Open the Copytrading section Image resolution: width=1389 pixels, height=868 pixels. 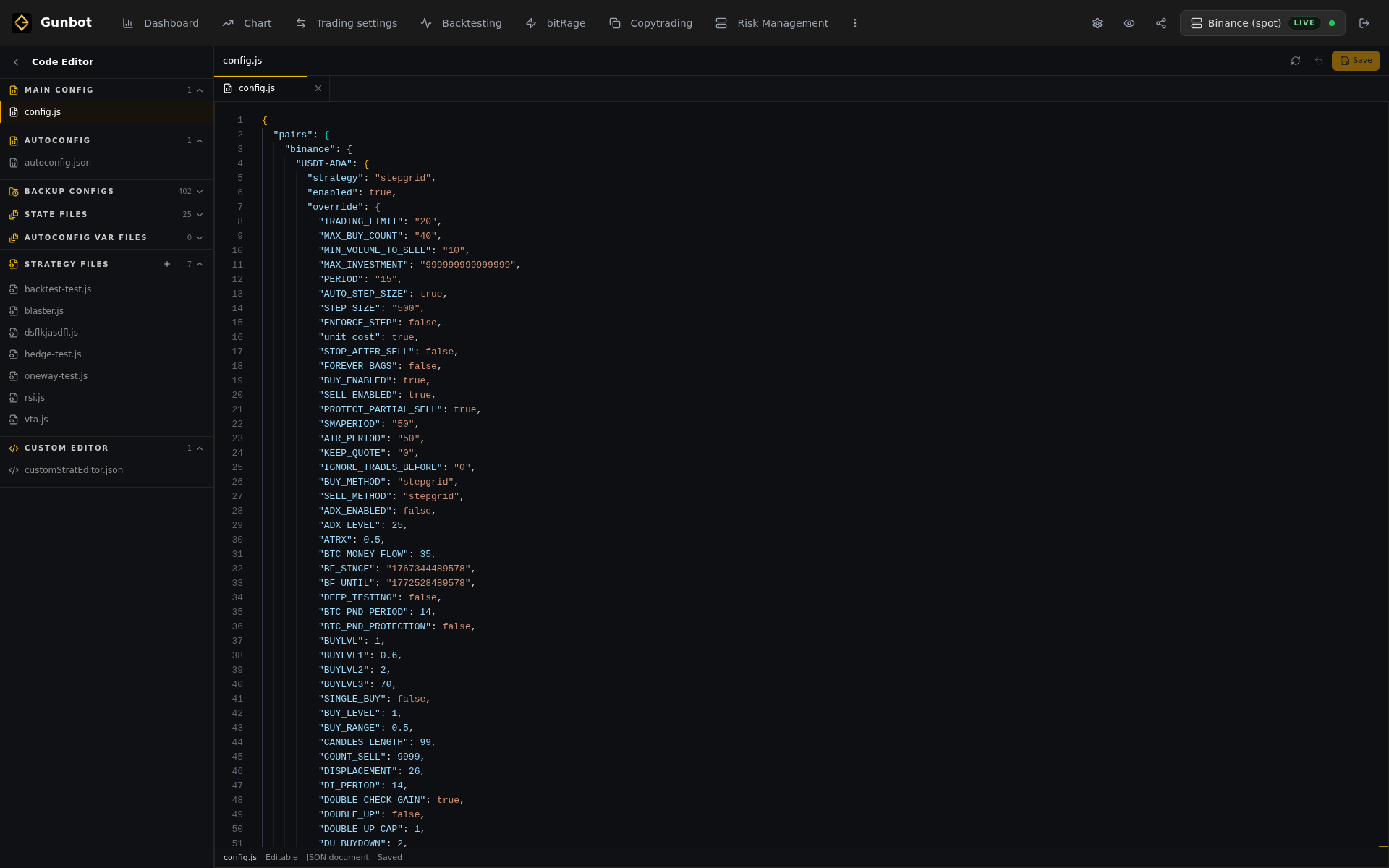pyautogui.click(x=651, y=23)
